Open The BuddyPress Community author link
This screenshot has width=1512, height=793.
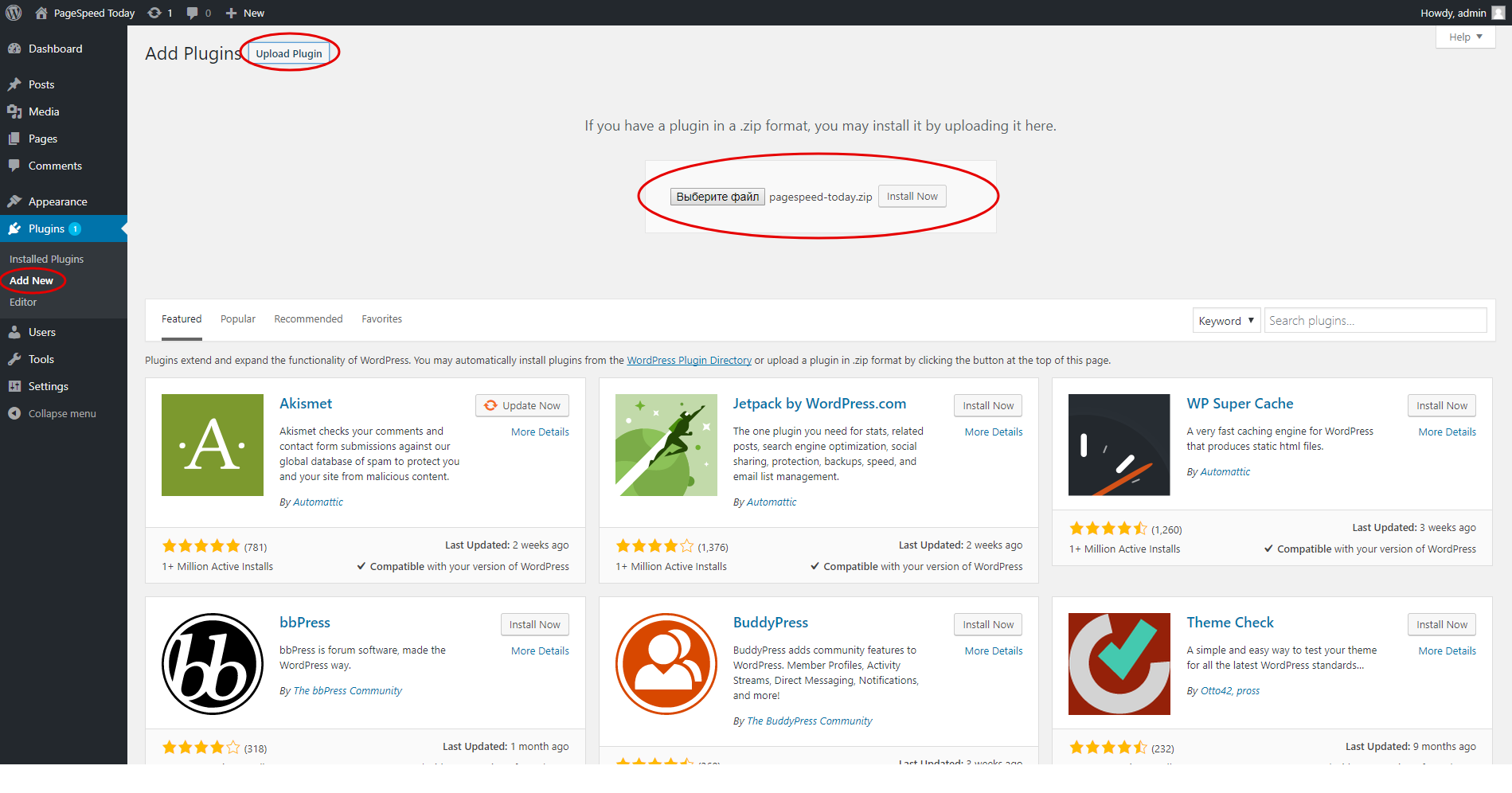click(810, 721)
